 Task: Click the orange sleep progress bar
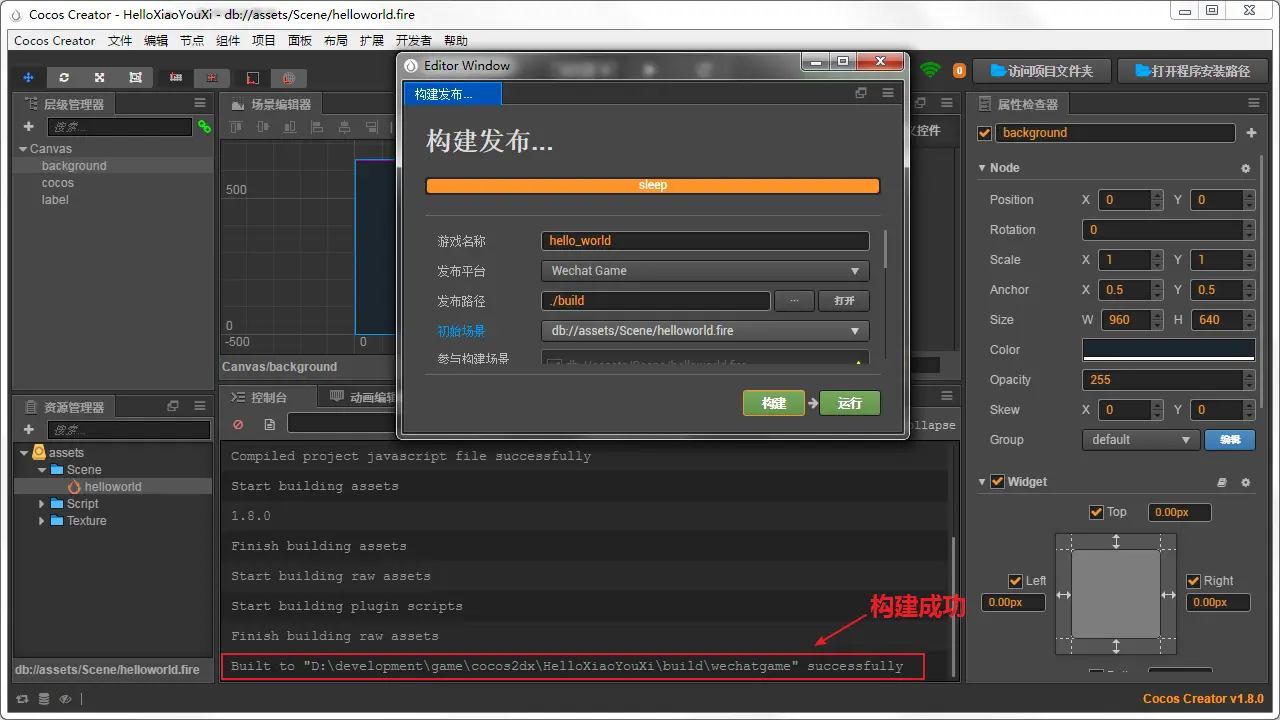[x=653, y=186]
